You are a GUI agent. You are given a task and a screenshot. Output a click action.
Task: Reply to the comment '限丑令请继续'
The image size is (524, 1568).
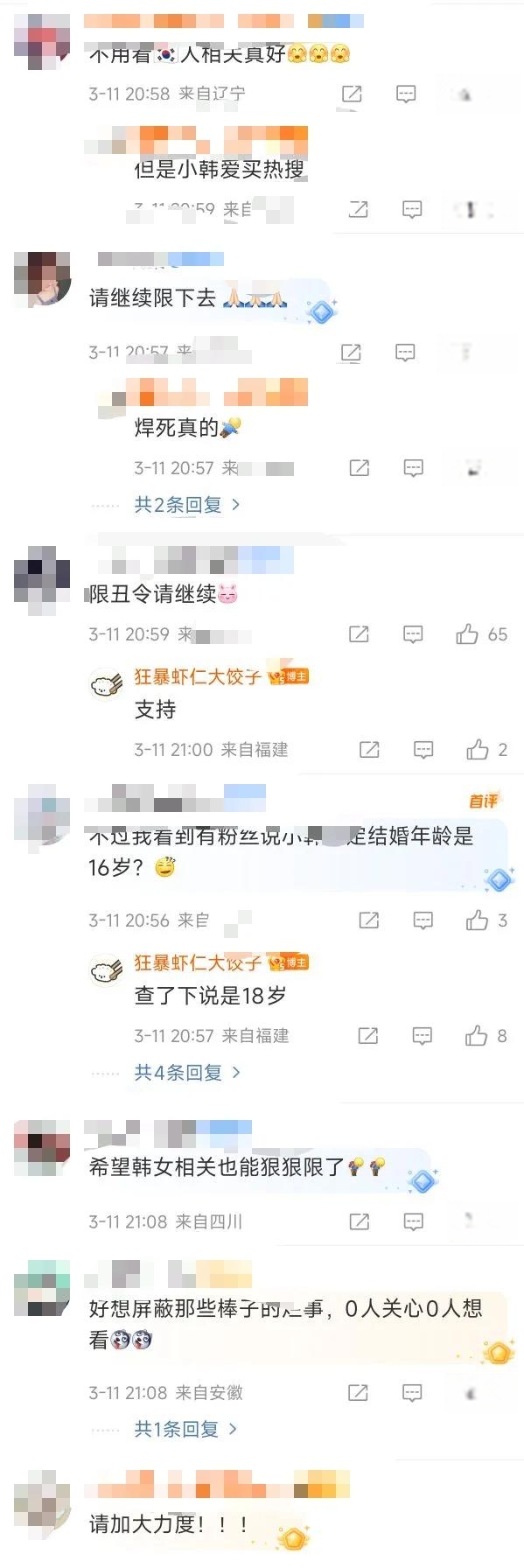[413, 634]
